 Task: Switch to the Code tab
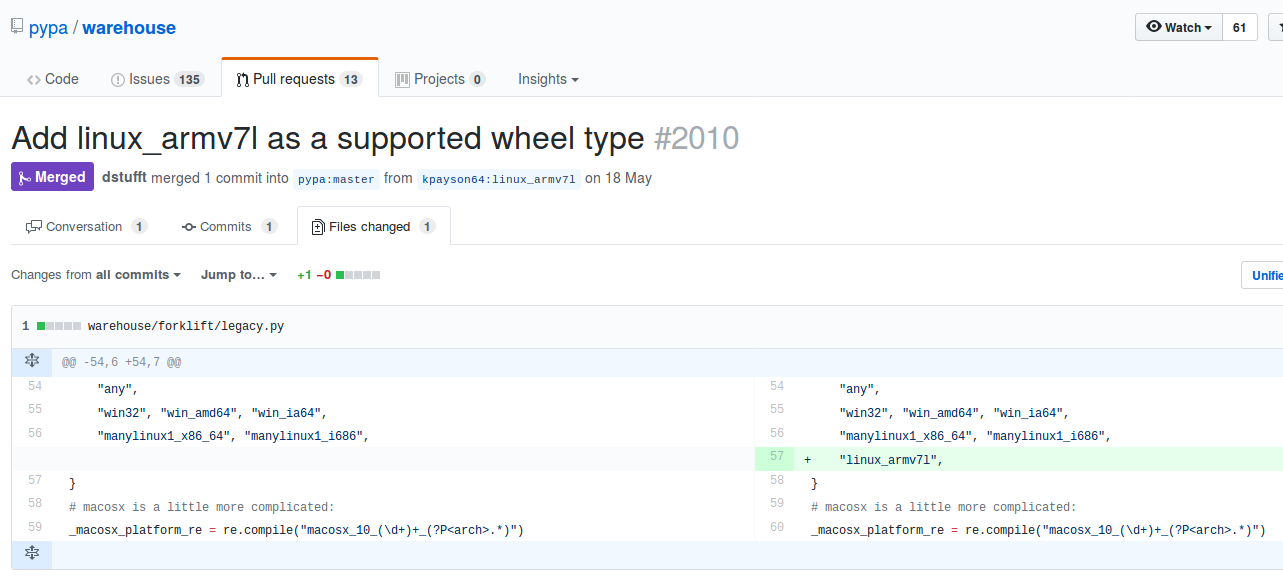(53, 79)
